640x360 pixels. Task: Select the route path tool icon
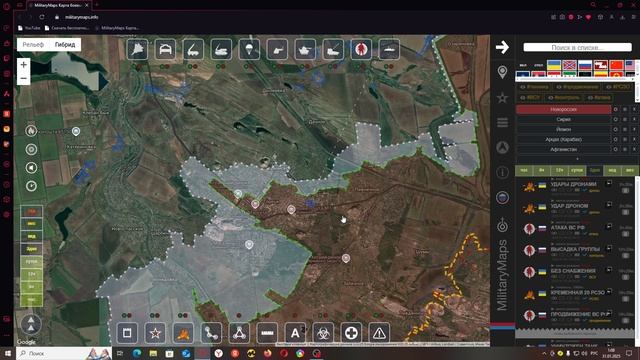click(x=211, y=333)
